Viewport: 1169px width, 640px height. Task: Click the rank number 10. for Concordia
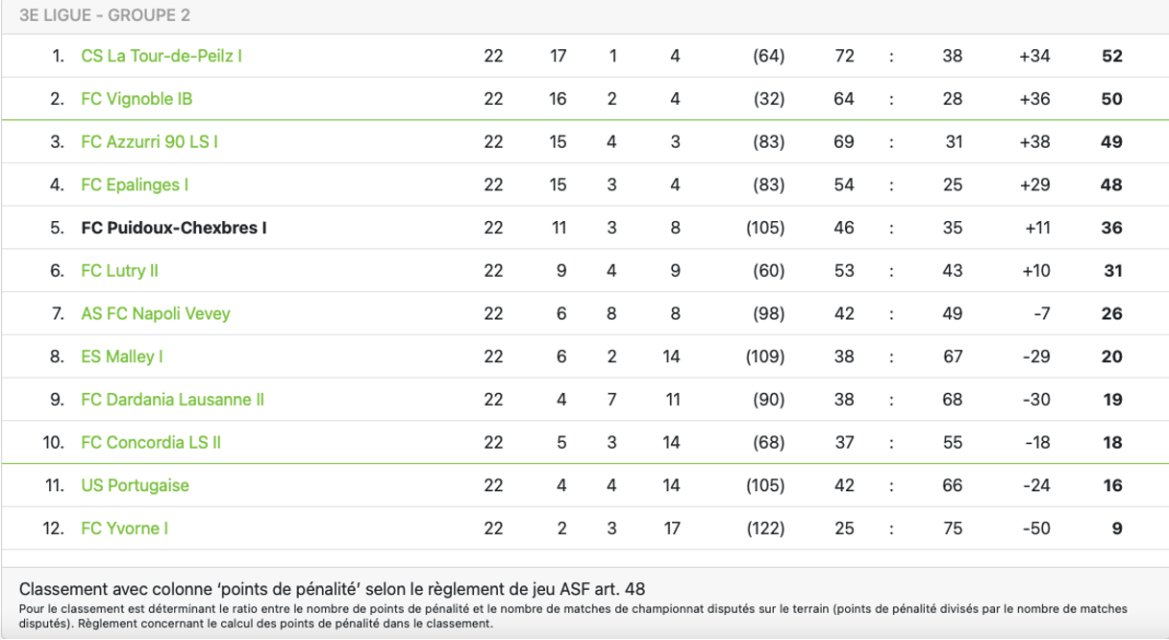click(x=54, y=442)
